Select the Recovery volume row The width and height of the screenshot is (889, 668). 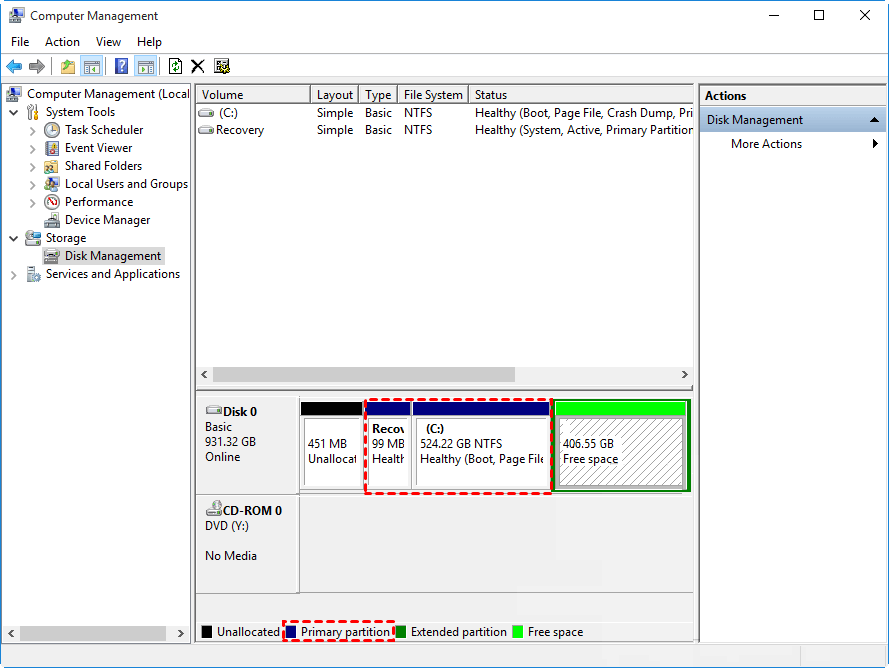444,130
